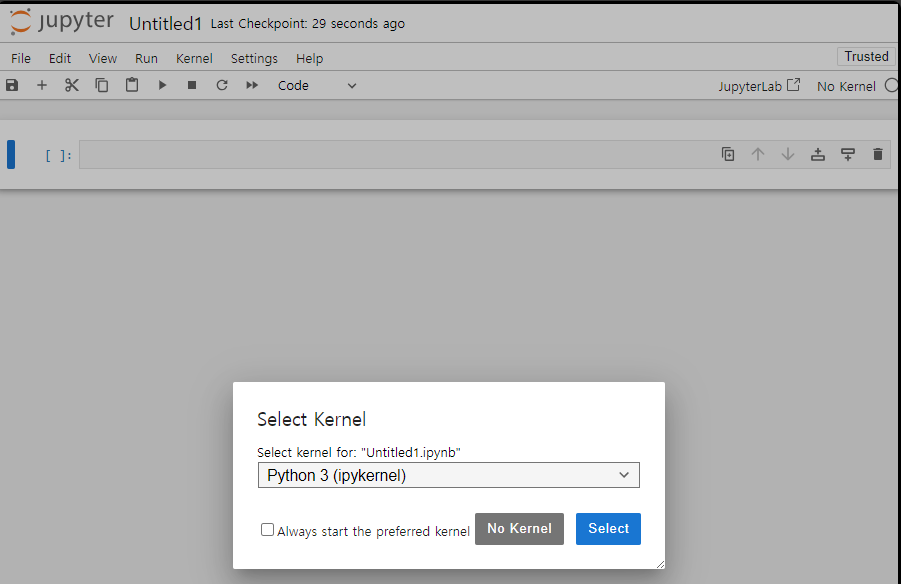The height and width of the screenshot is (584, 901).
Task: Click the dialog resize handle in the corner
Action: [x=660, y=564]
